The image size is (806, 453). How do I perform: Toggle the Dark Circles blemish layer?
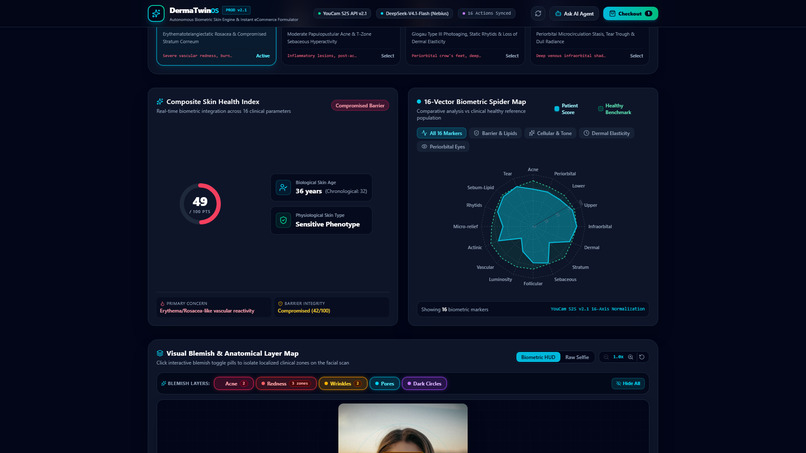[425, 384]
